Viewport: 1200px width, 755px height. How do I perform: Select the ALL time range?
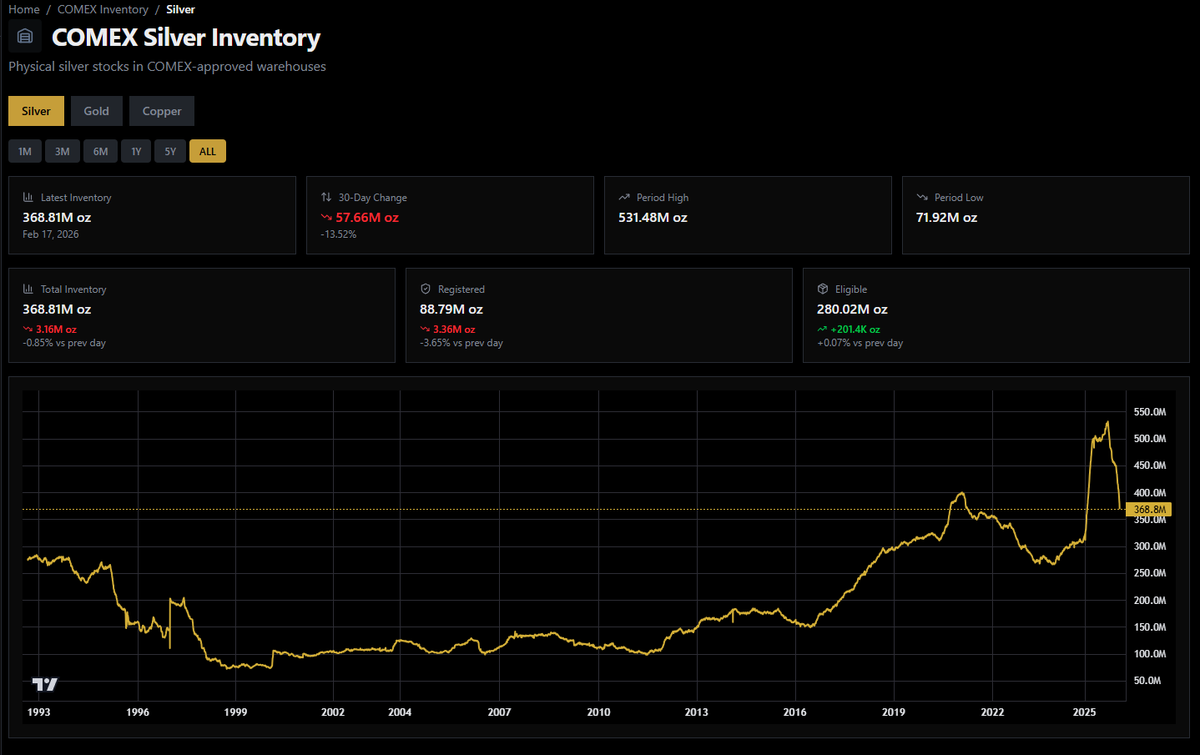click(x=207, y=151)
